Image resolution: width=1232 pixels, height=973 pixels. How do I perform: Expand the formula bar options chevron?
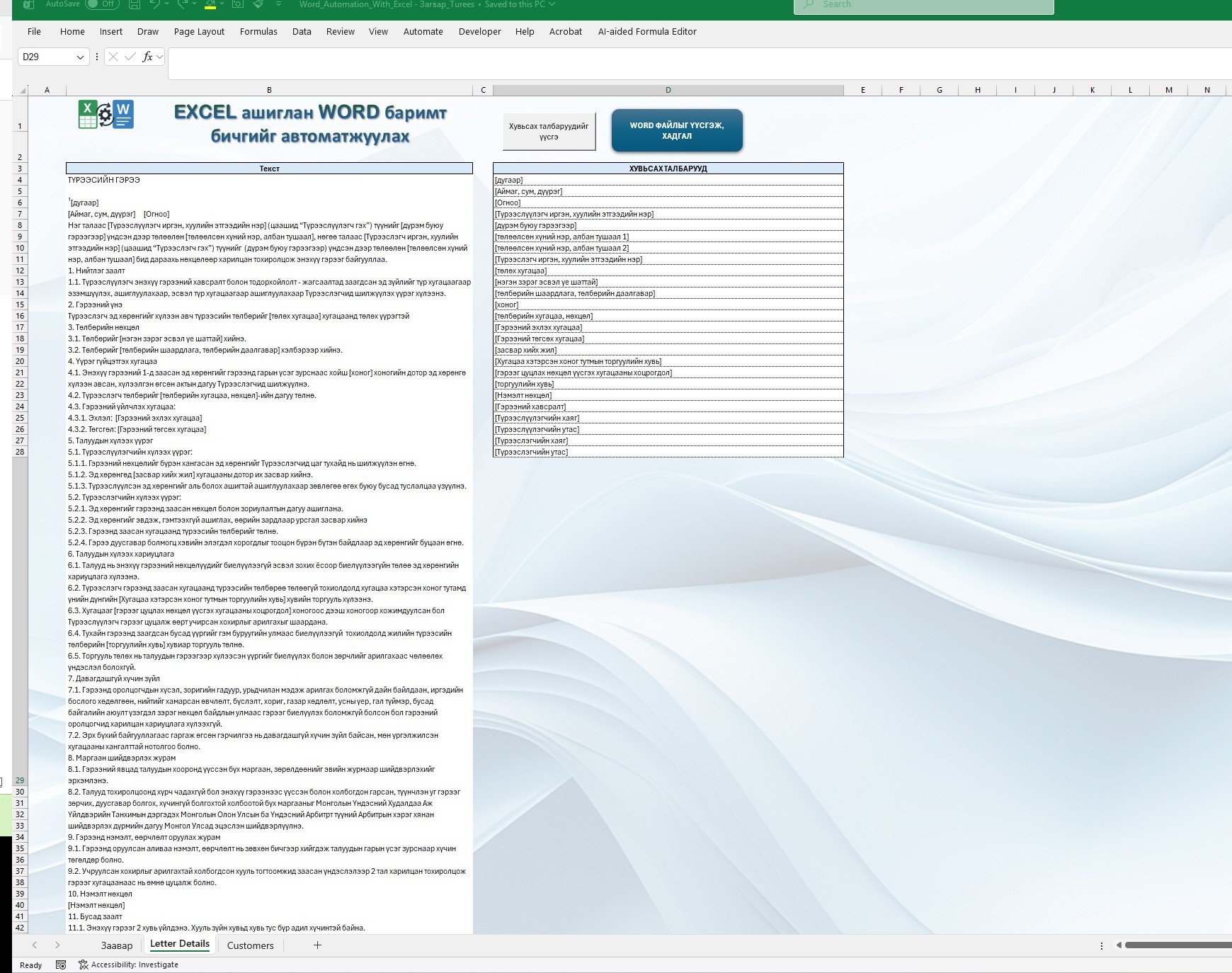(x=160, y=57)
